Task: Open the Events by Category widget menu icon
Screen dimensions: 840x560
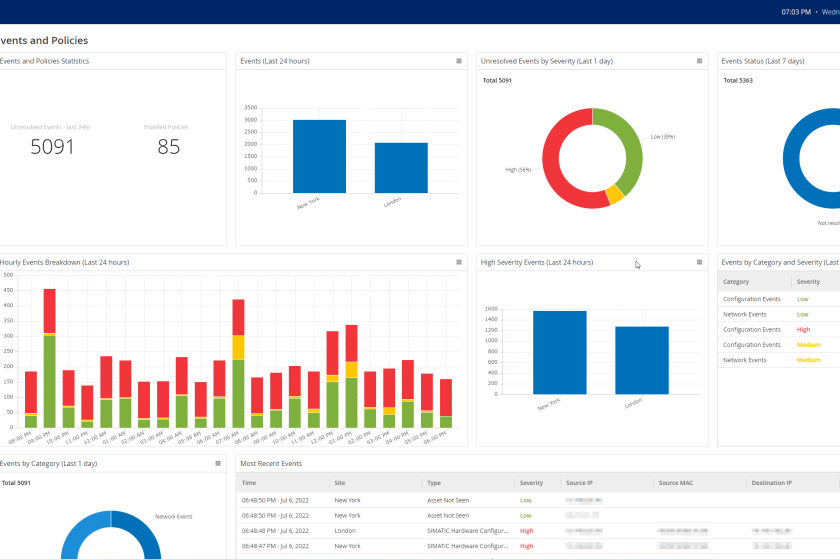Action: coord(218,464)
